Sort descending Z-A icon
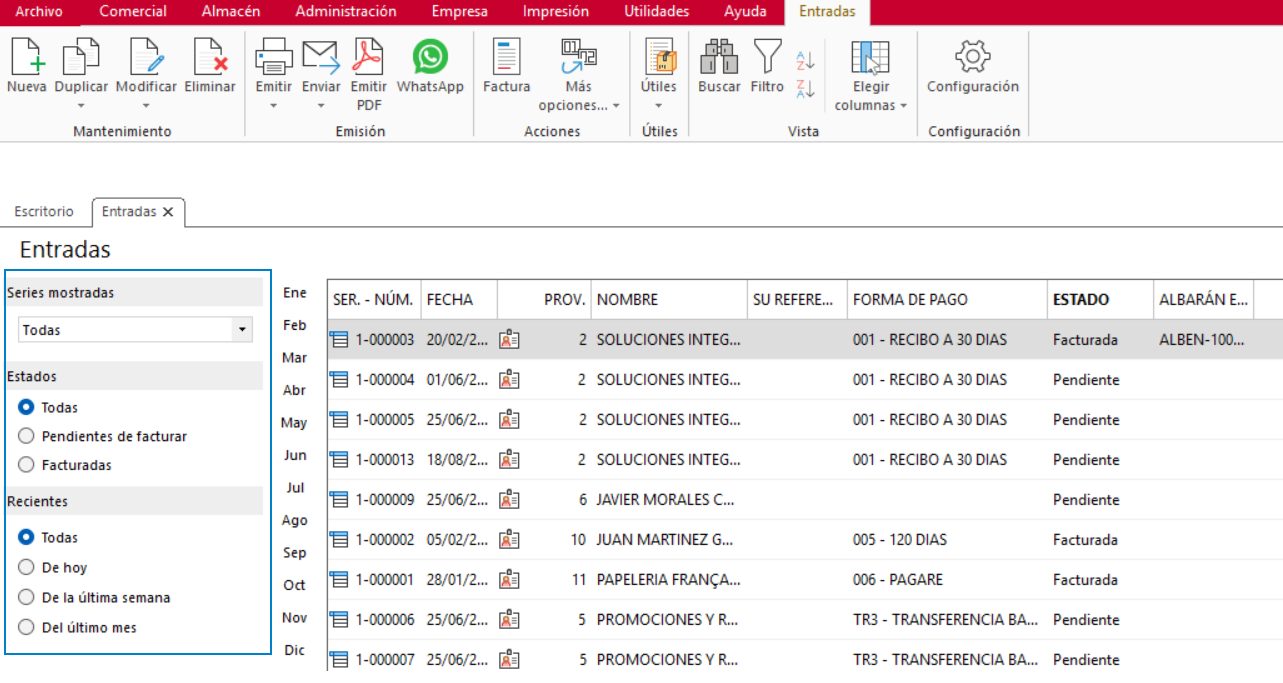Viewport: 1283px width, 683px height. tap(805, 88)
